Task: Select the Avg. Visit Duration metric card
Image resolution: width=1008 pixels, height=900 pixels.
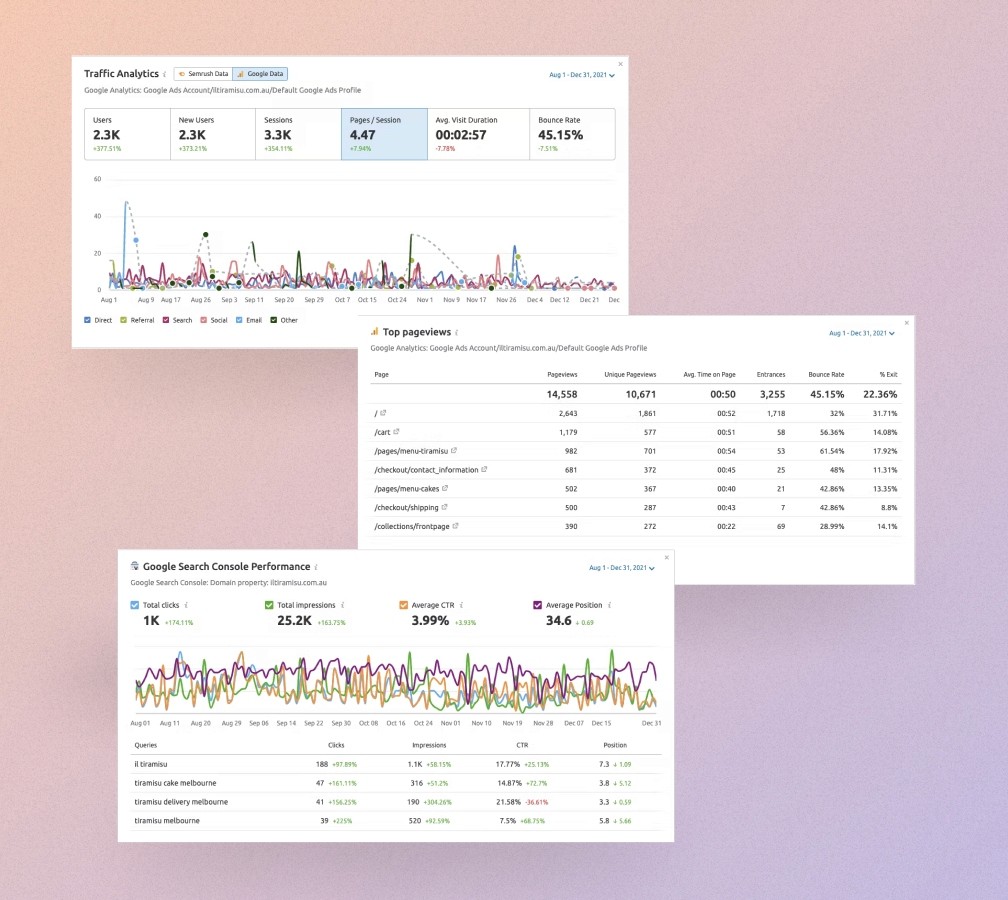Action: (x=478, y=134)
